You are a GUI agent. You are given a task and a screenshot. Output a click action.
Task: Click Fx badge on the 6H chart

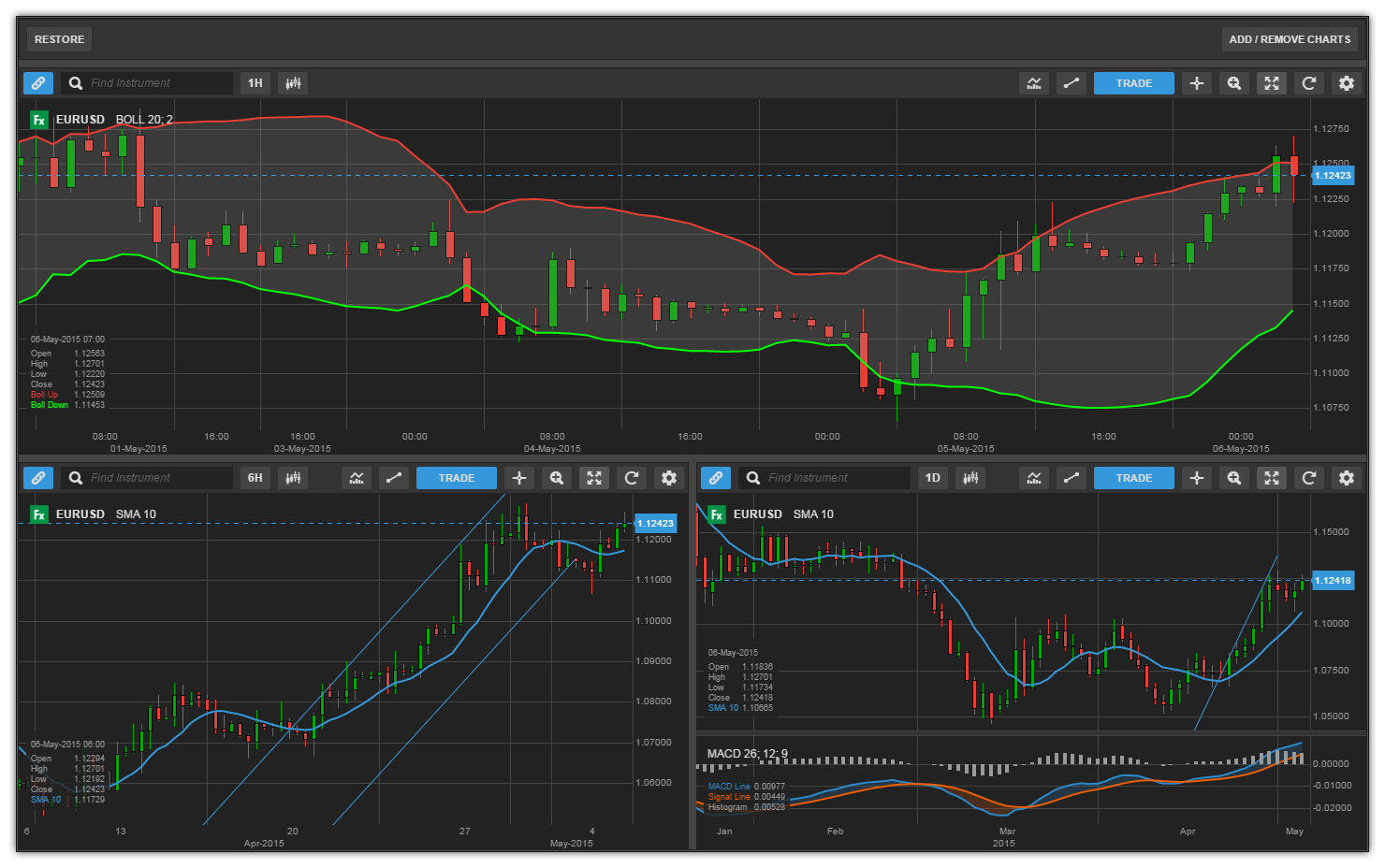pyautogui.click(x=39, y=514)
